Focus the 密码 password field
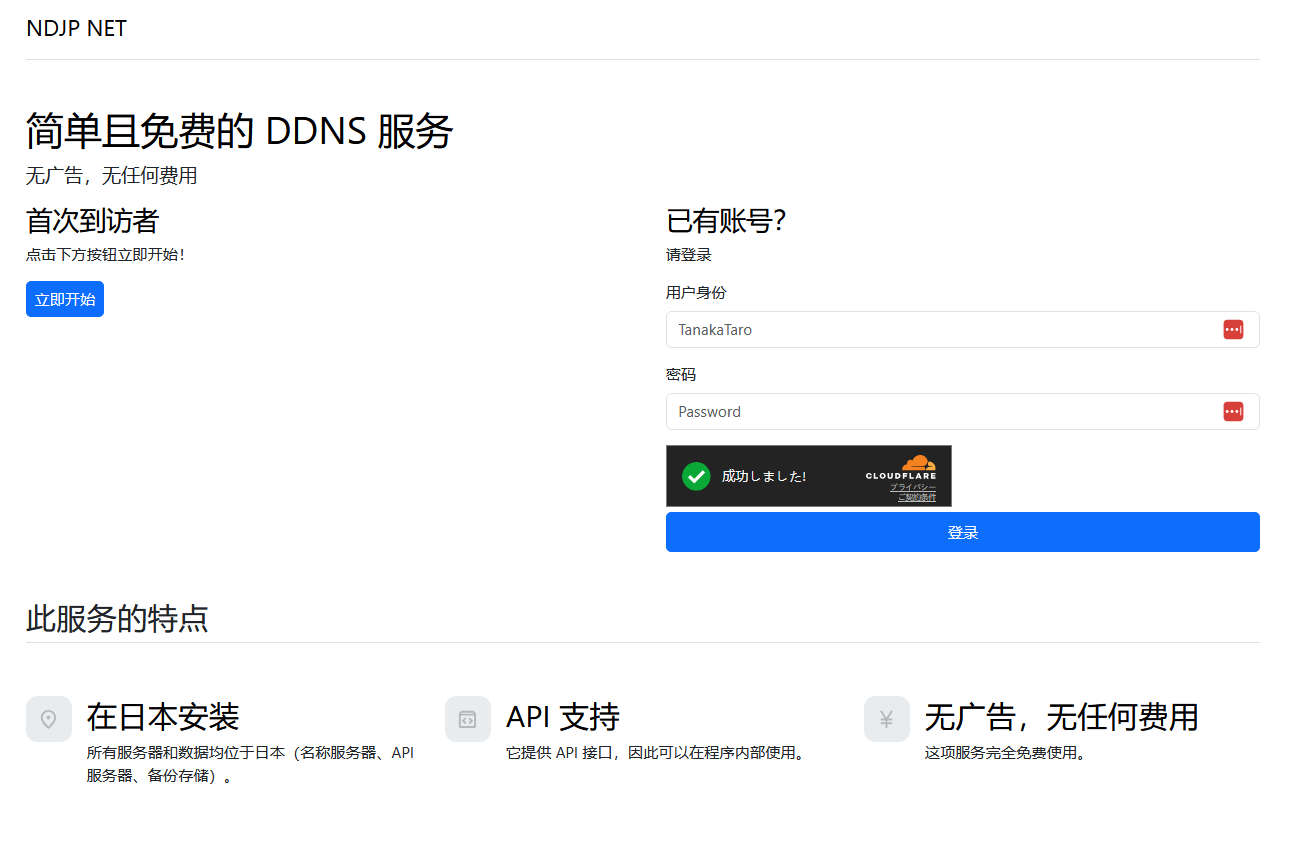This screenshot has width=1306, height=848. (962, 411)
